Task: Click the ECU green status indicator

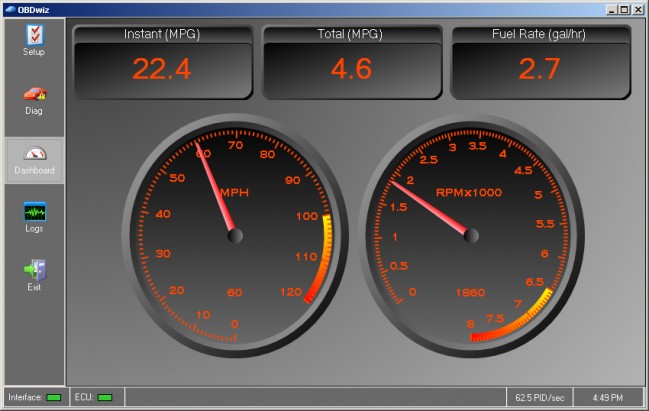Action: pos(105,398)
